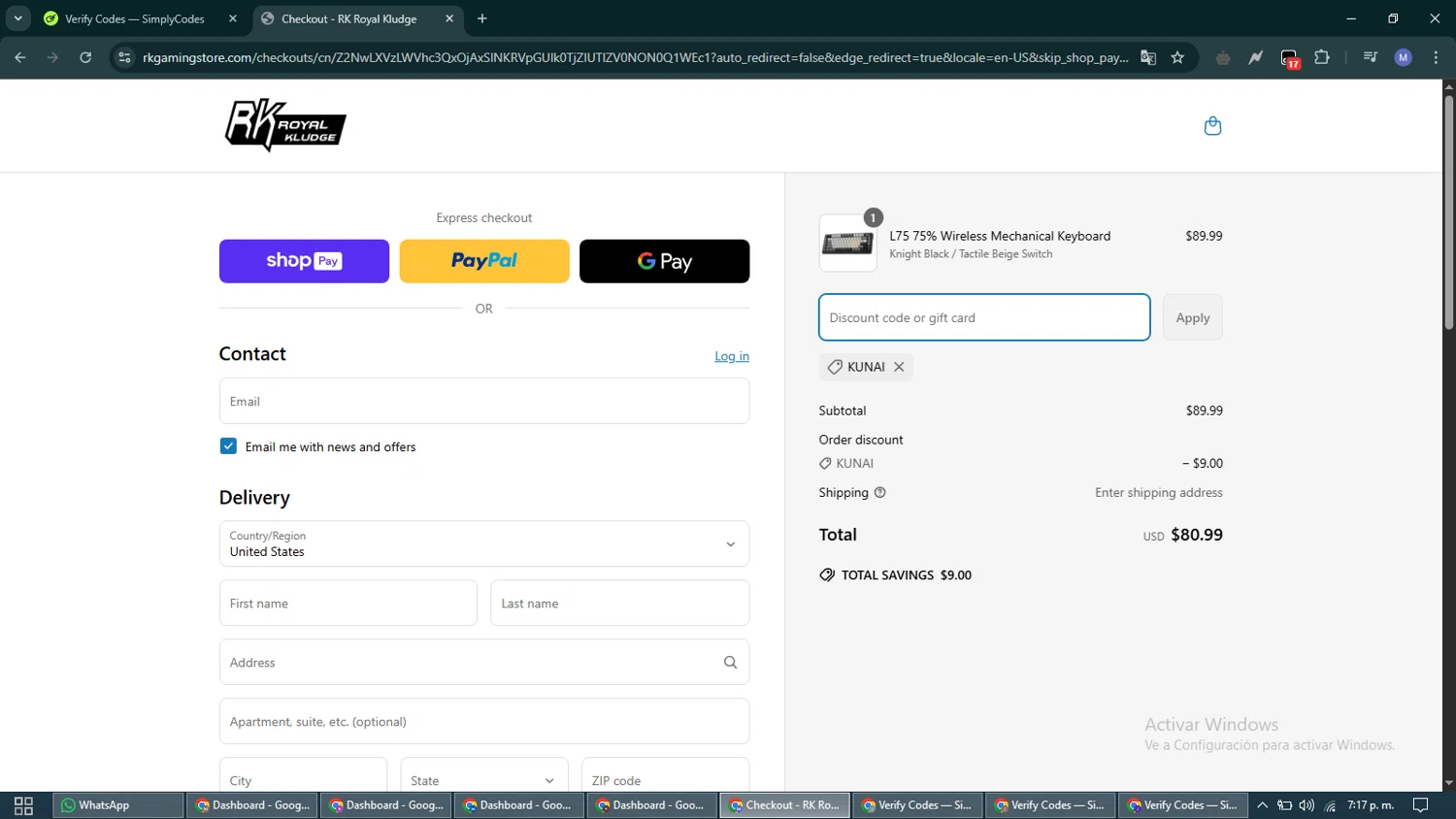Click the Address field
Viewport: 1456px width, 819px height.
(x=484, y=662)
